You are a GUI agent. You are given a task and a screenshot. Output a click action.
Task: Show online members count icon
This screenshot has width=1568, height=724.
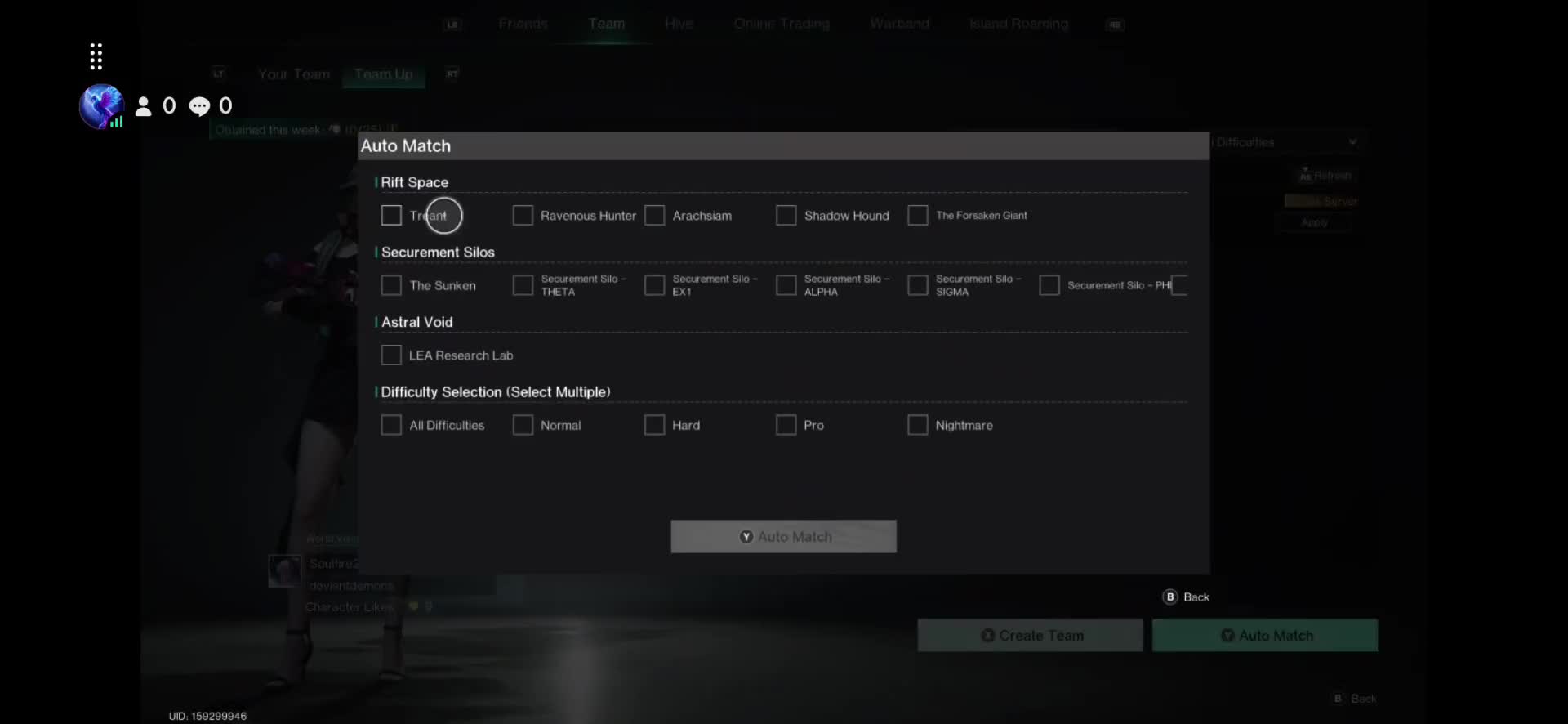(143, 106)
